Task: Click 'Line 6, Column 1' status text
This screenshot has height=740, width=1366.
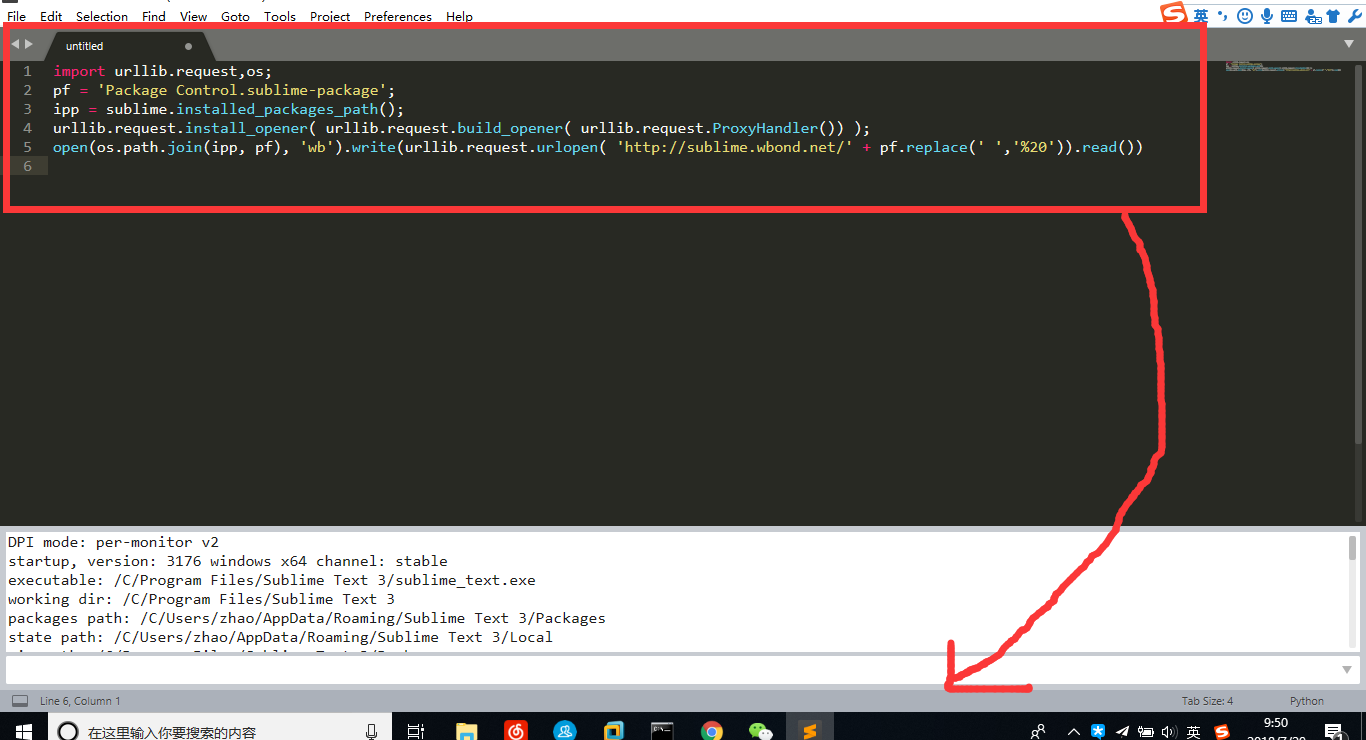Action: pos(80,701)
